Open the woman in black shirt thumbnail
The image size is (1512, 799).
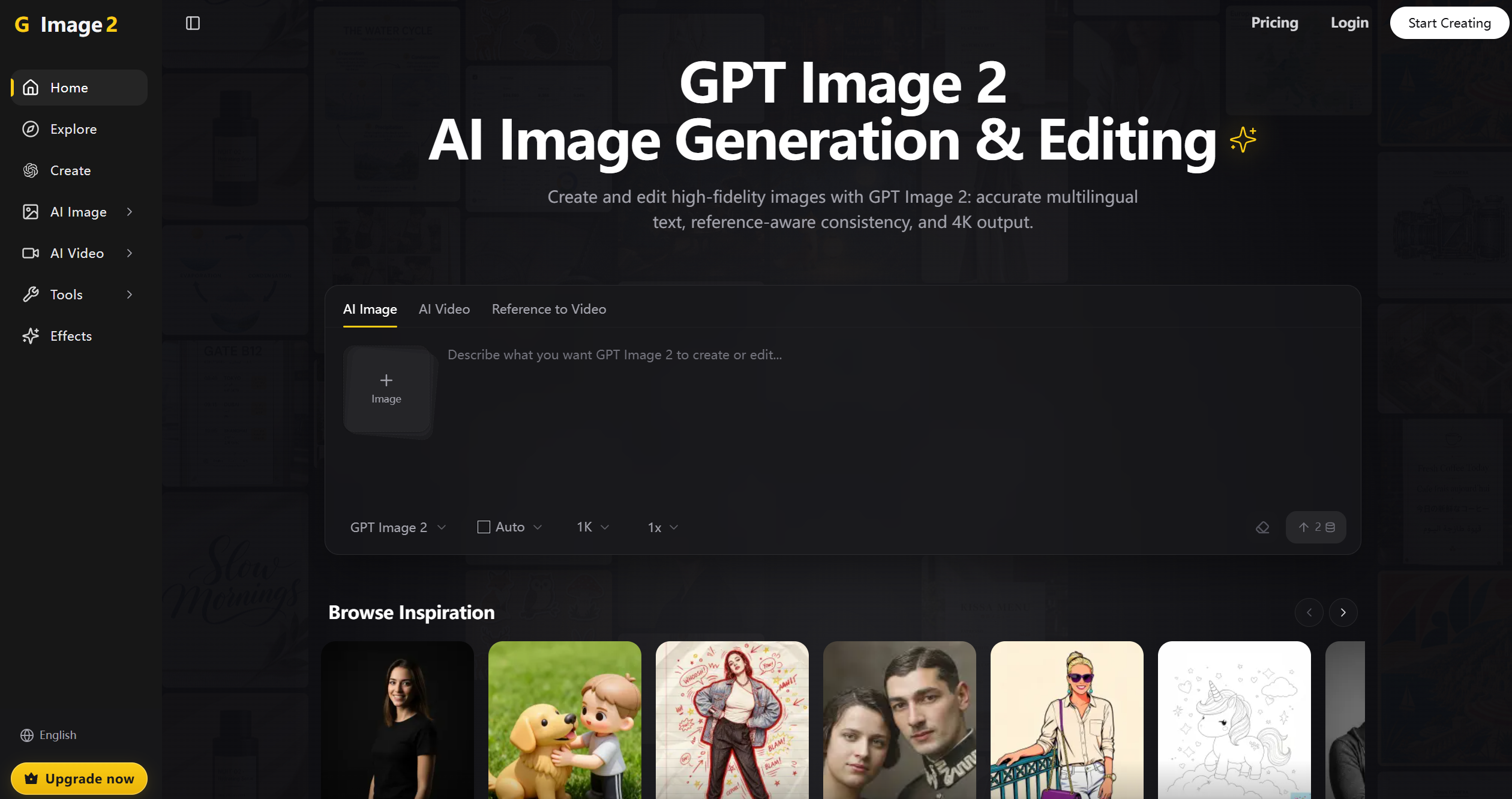(397, 720)
